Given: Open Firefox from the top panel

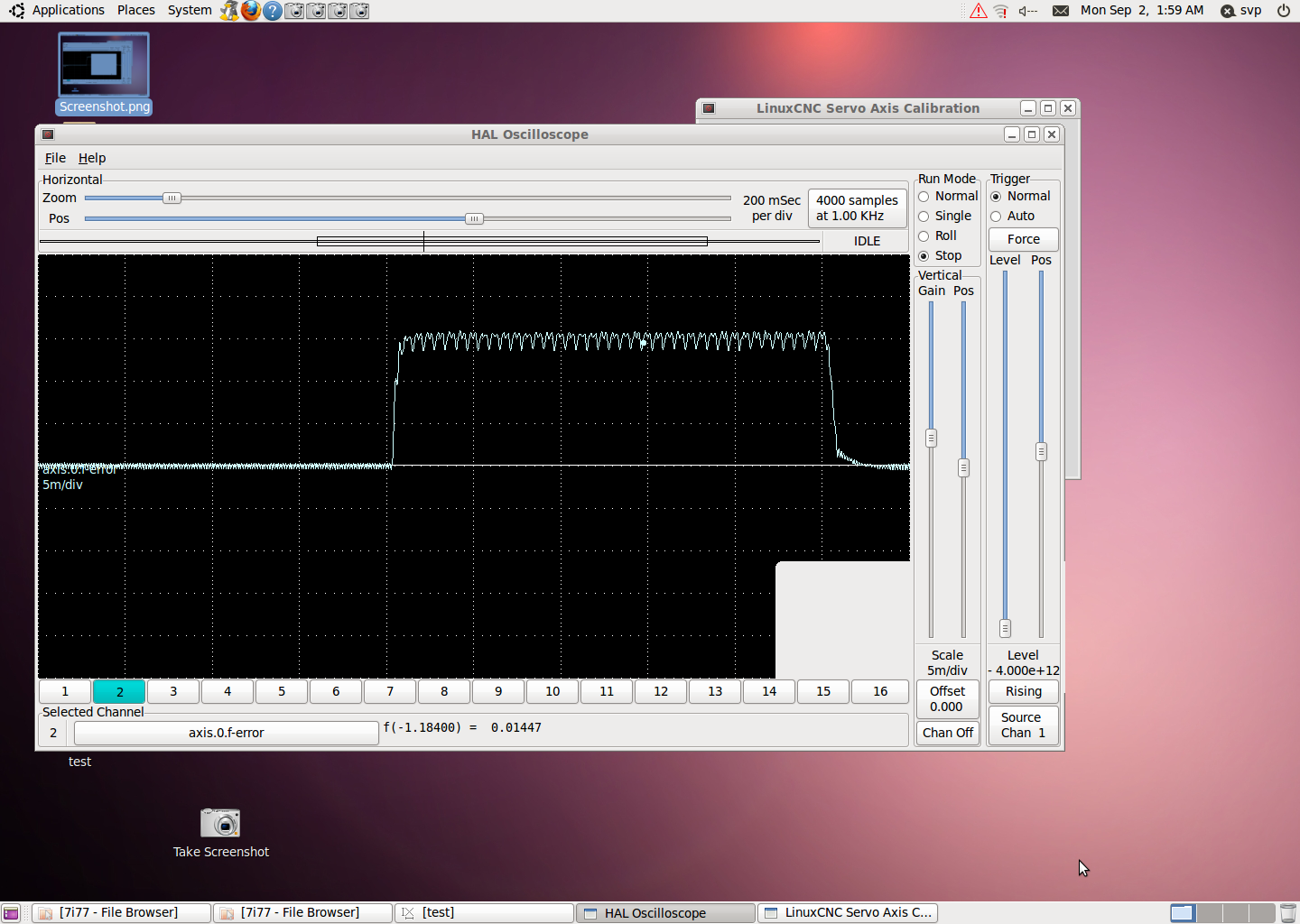Looking at the screenshot, I should [x=251, y=11].
